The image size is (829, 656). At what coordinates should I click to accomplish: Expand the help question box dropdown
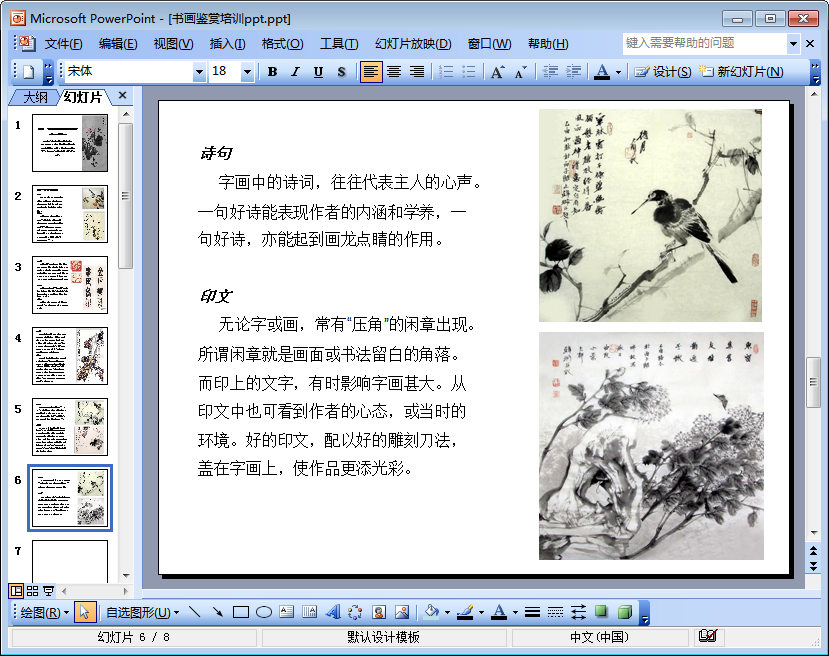pyautogui.click(x=793, y=44)
